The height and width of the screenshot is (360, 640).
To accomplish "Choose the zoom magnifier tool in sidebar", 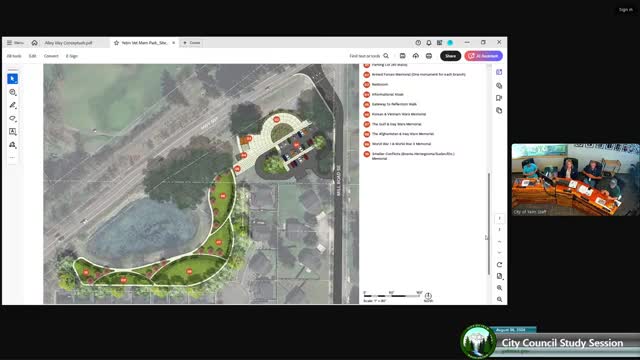I will 12,92.
